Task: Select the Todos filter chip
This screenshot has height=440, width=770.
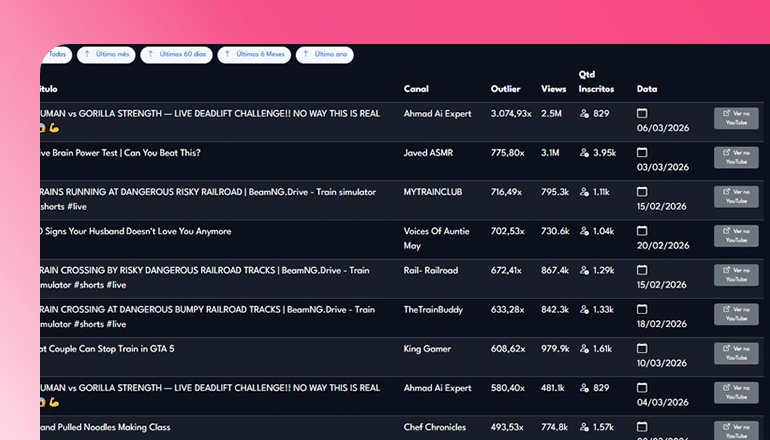Action: coord(57,55)
